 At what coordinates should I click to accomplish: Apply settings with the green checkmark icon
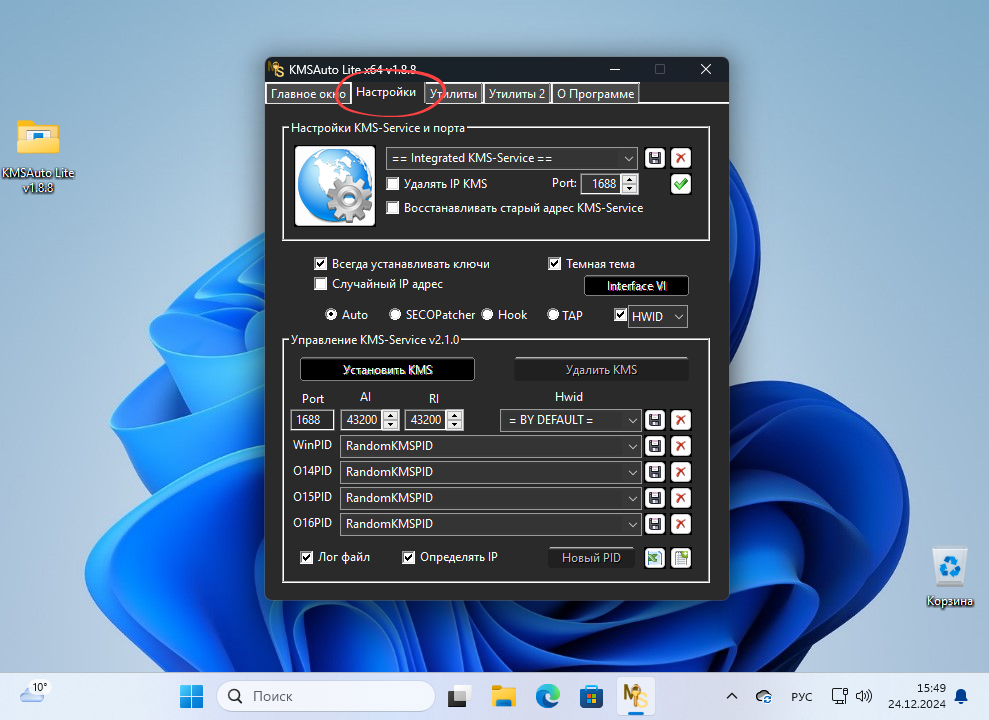pos(680,184)
